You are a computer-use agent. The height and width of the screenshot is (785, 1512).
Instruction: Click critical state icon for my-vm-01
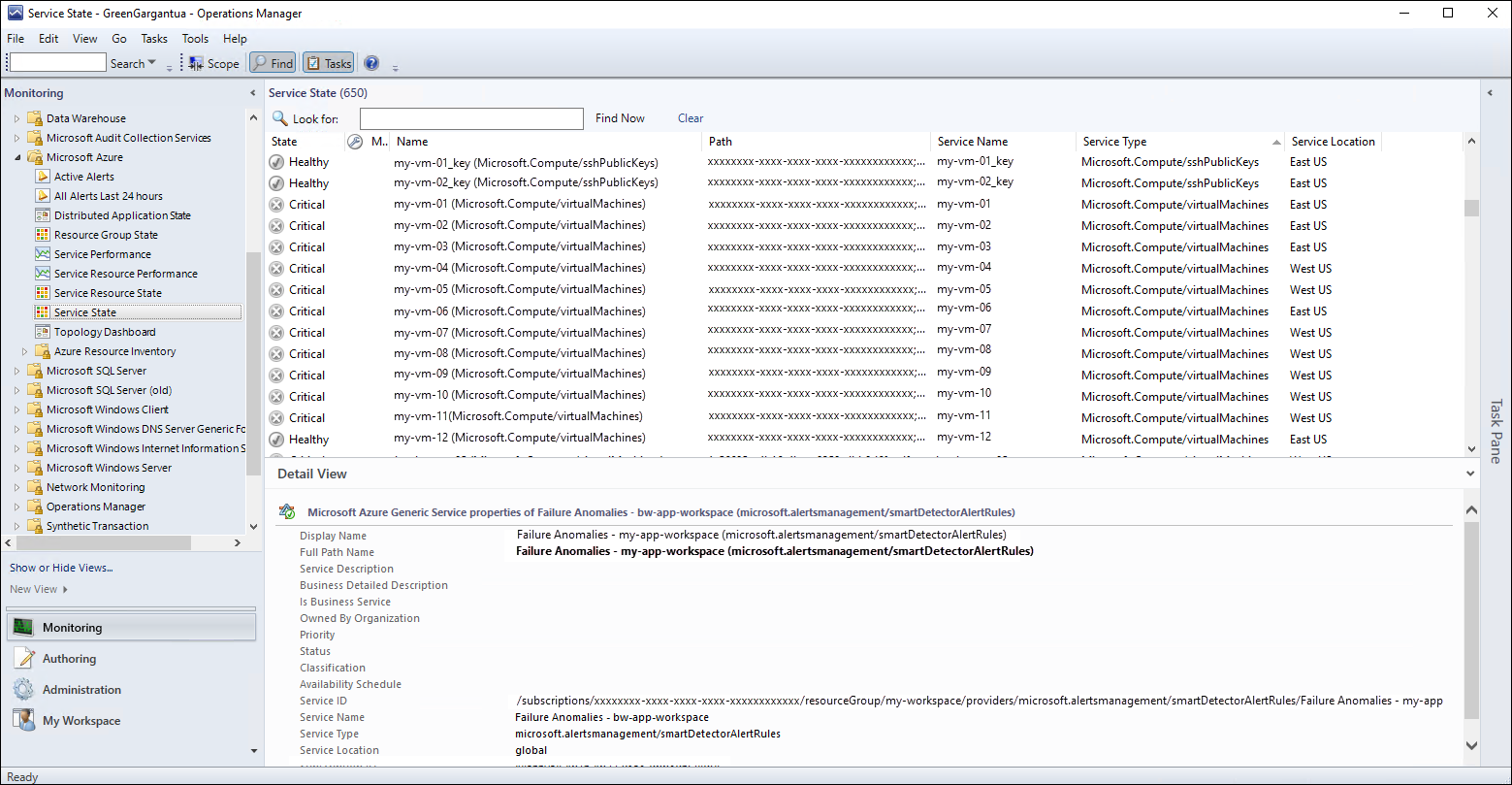(276, 205)
